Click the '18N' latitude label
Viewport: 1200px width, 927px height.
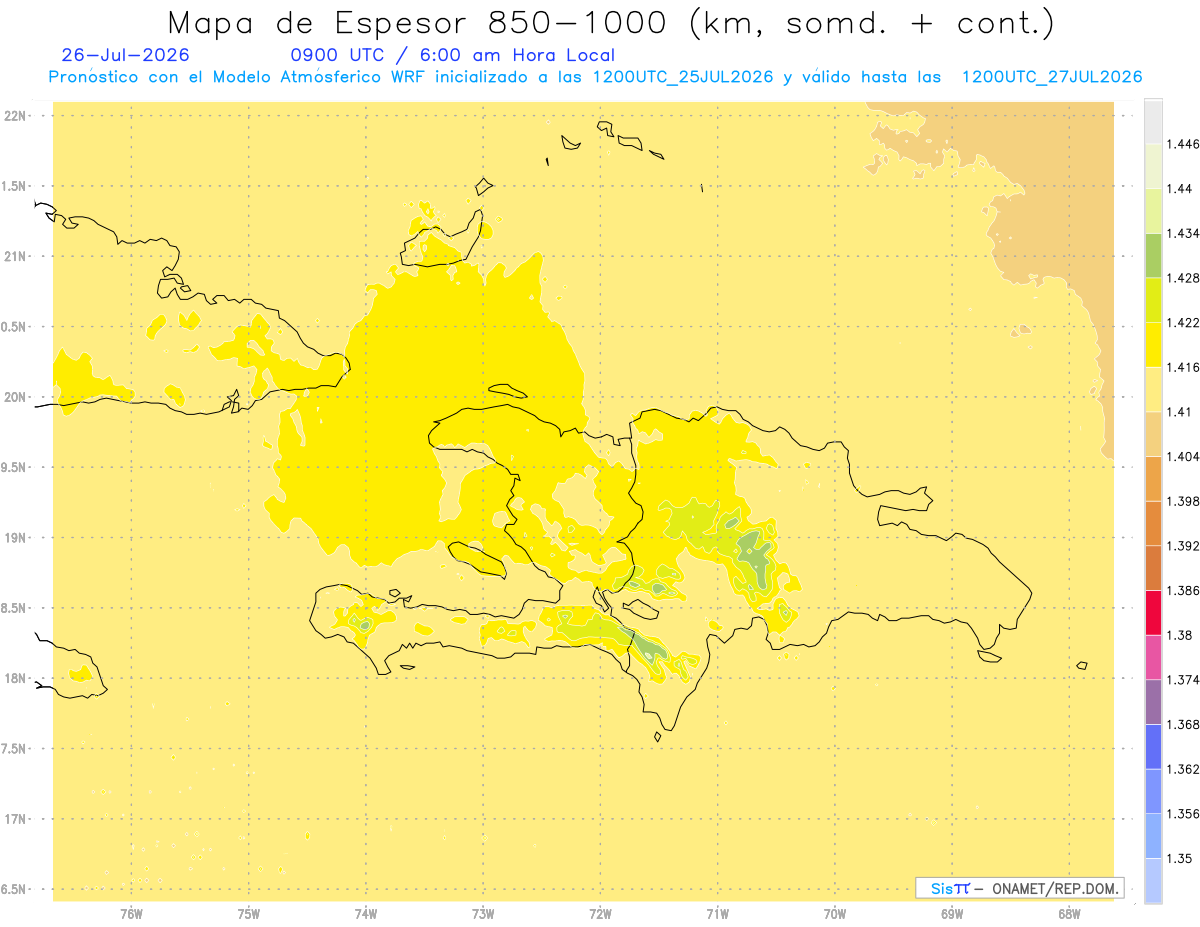click(16, 678)
